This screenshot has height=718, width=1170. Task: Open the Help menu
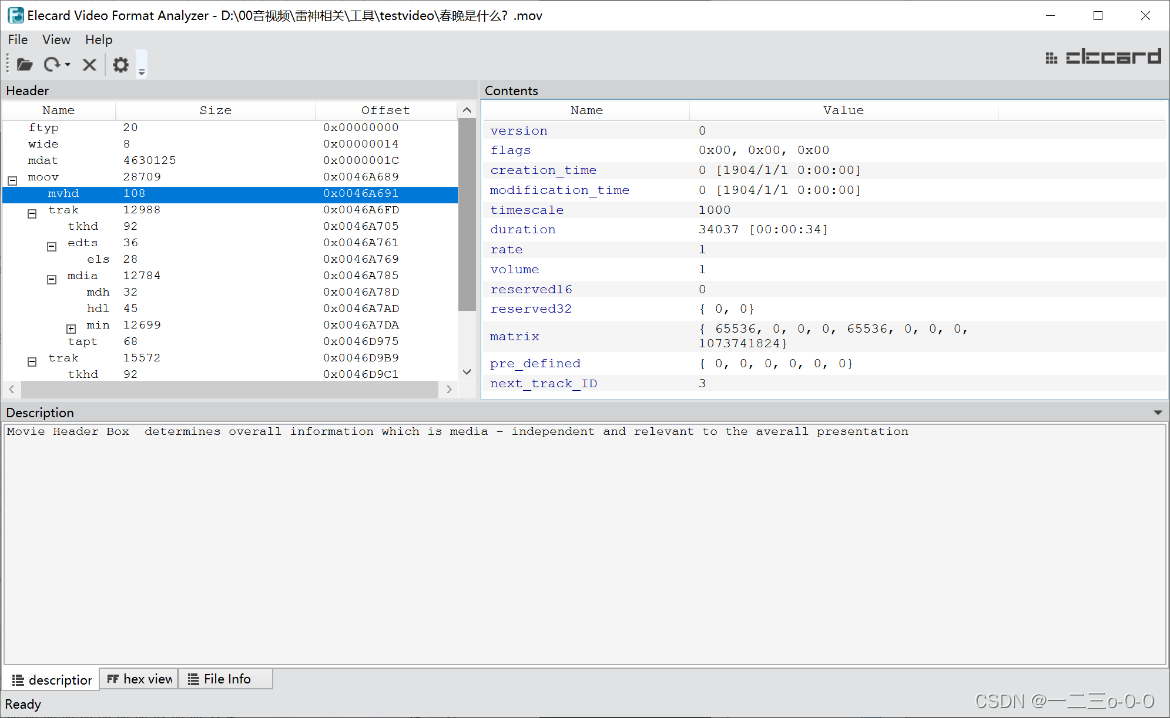(98, 40)
